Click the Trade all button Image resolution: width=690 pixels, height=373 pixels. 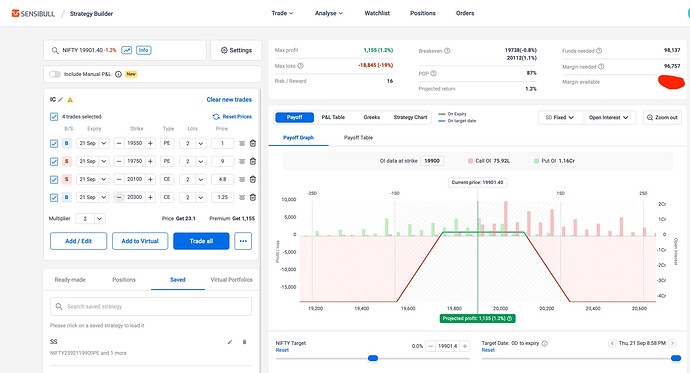[201, 241]
